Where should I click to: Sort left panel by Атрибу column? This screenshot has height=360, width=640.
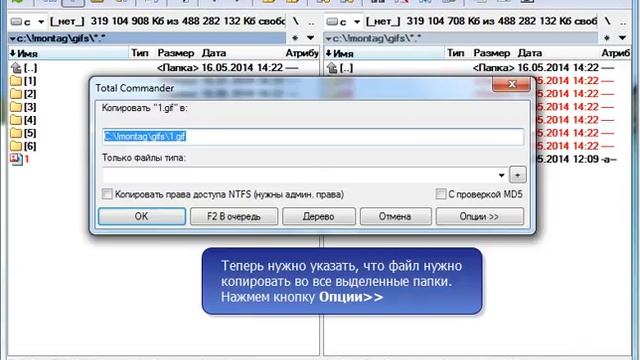[302, 53]
